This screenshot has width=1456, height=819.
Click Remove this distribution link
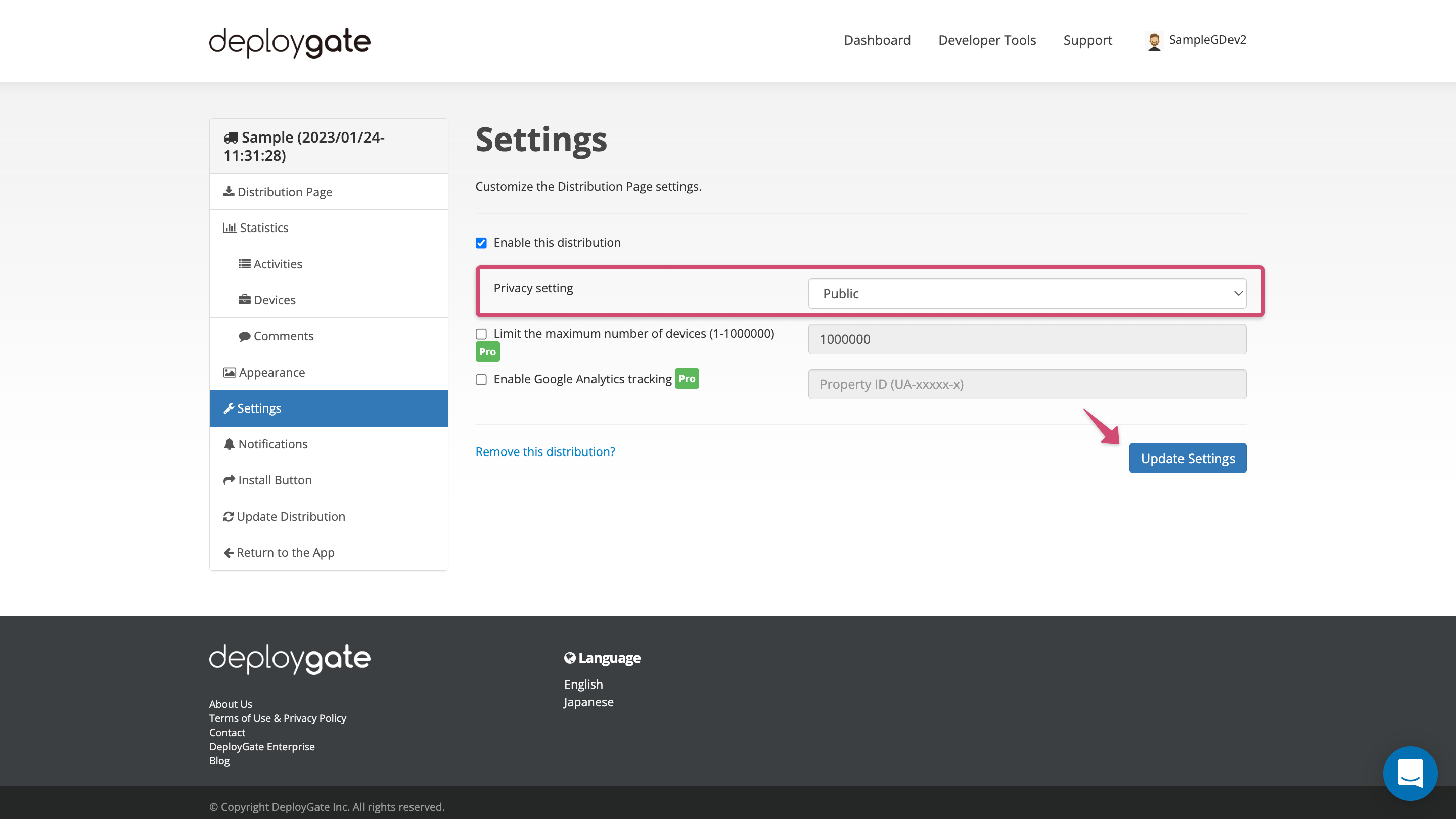tap(545, 451)
